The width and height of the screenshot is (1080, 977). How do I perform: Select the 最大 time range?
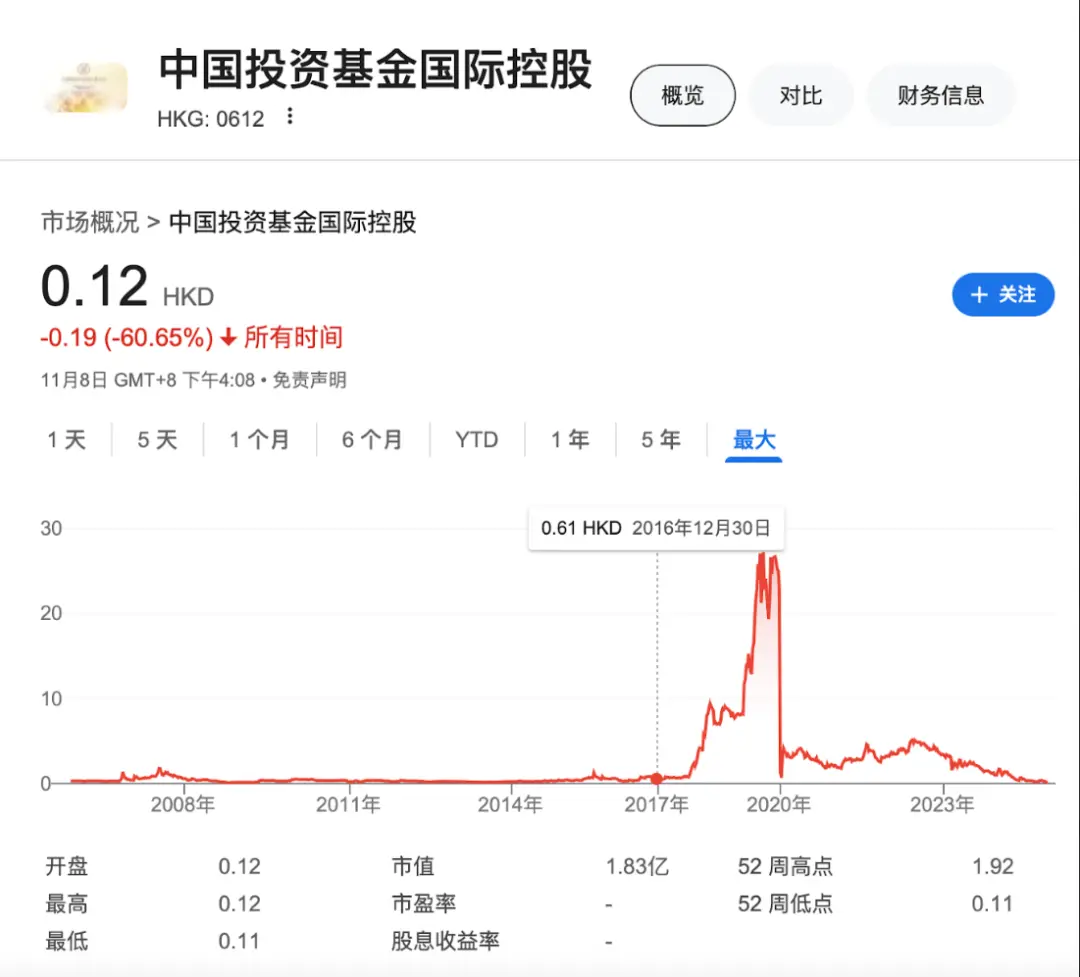pyautogui.click(x=754, y=440)
